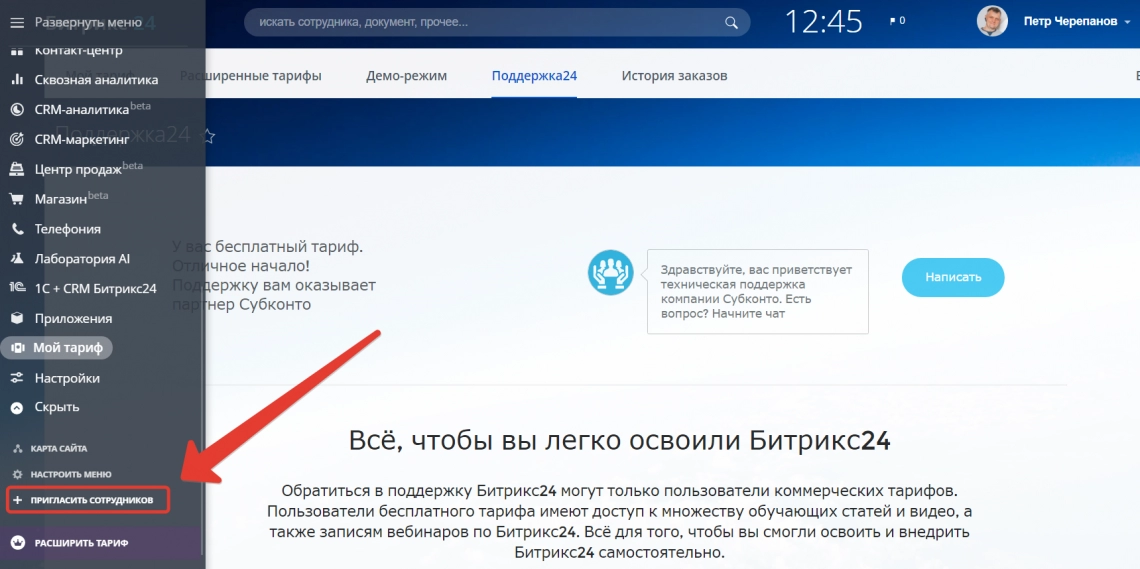Click the CRM-маркетинг target icon
Image resolution: width=1140 pixels, height=569 pixels.
click(17, 139)
